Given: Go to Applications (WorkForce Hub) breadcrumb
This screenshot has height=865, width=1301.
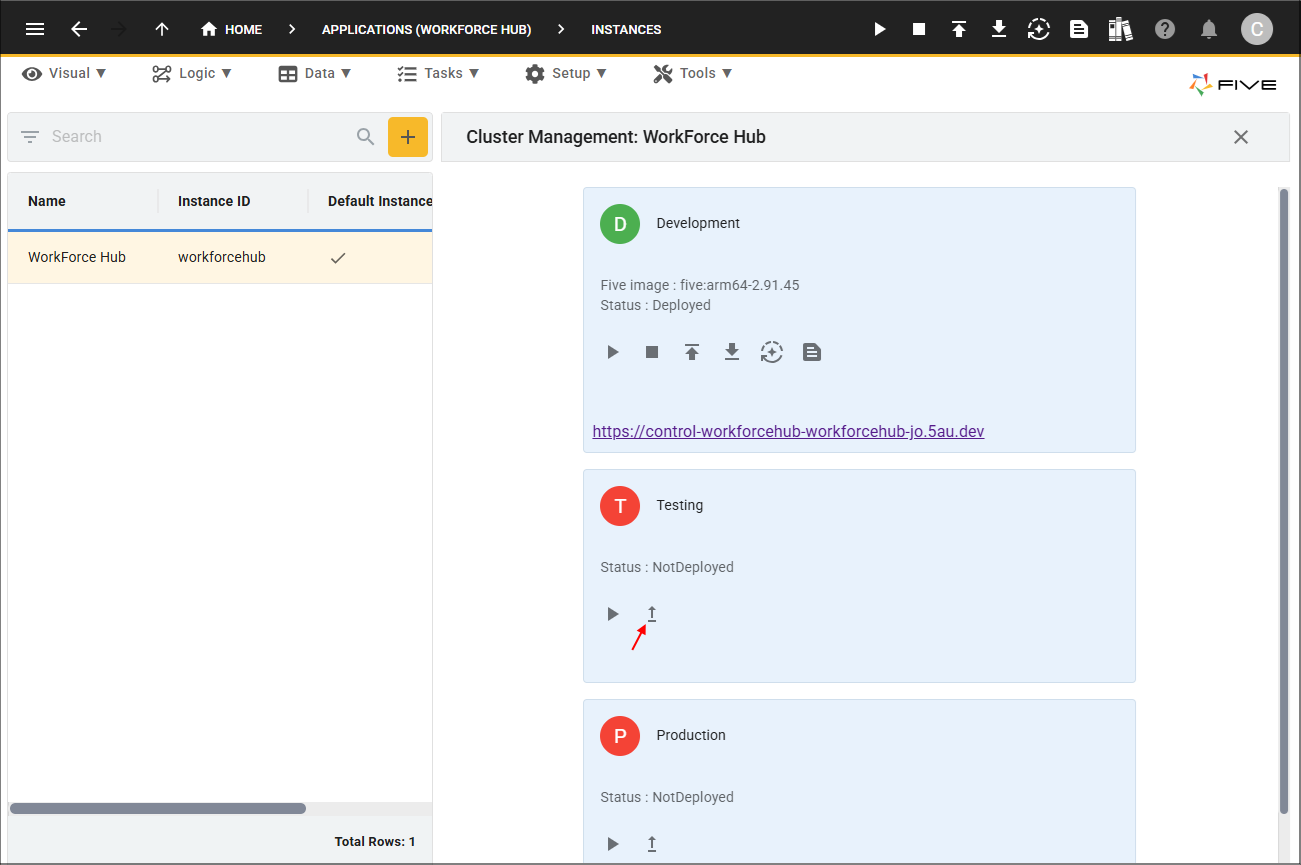Looking at the screenshot, I should click(427, 29).
